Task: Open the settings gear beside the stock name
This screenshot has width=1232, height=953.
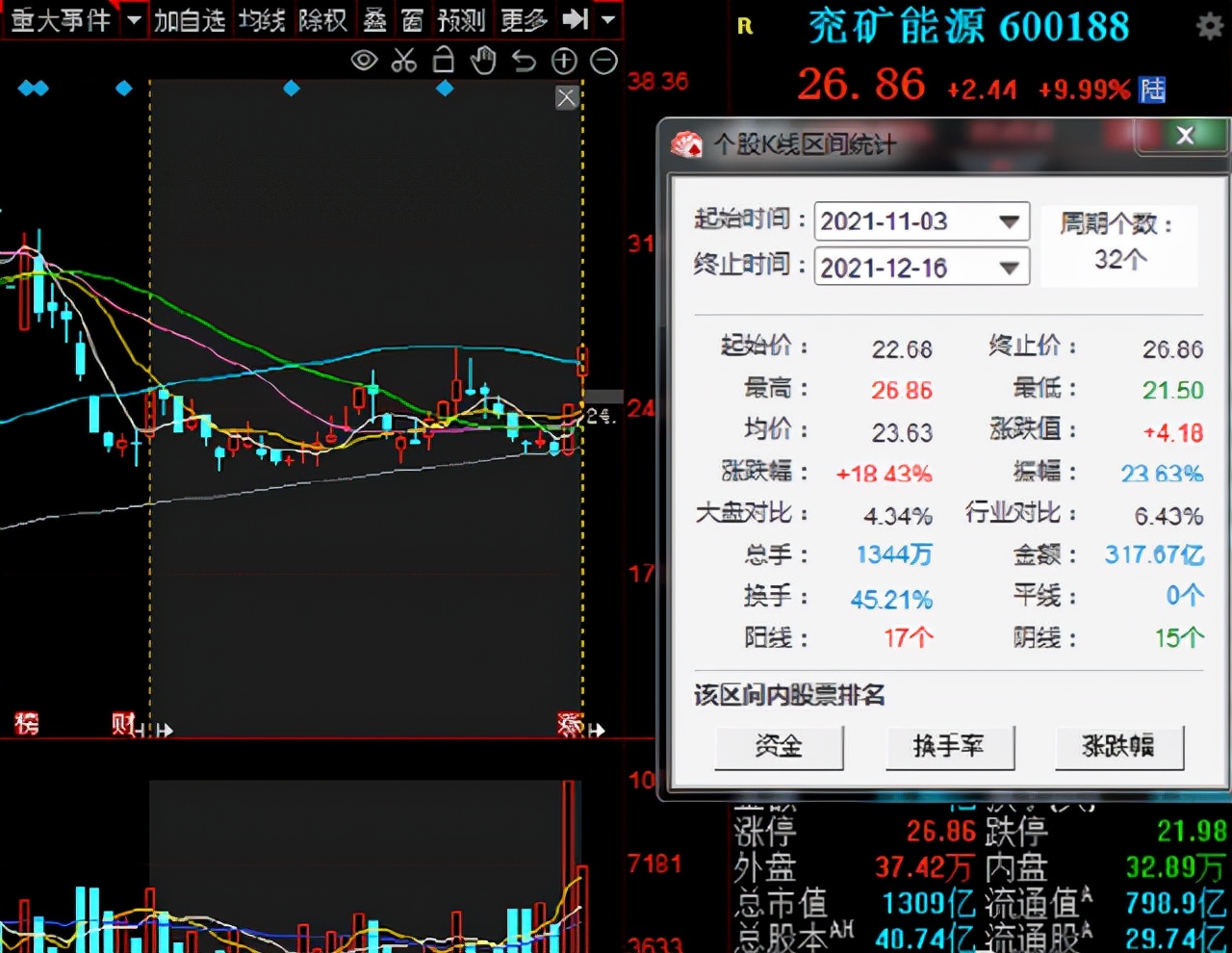Action: (x=1209, y=26)
